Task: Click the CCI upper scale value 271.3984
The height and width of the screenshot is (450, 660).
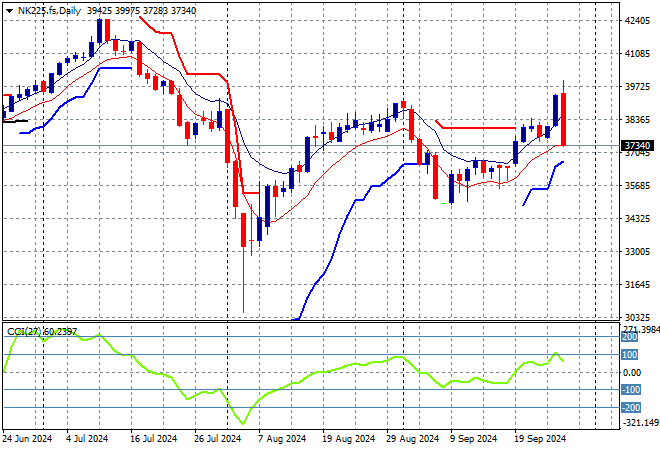Action: coord(641,329)
